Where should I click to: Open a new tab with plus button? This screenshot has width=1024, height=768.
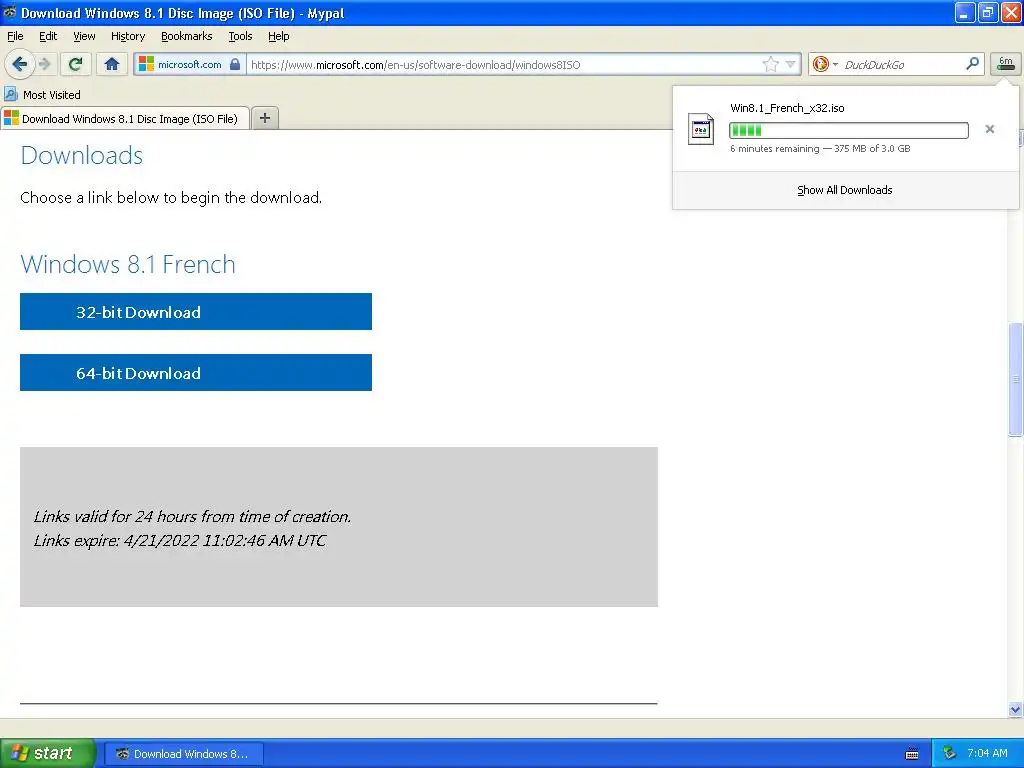[x=264, y=118]
